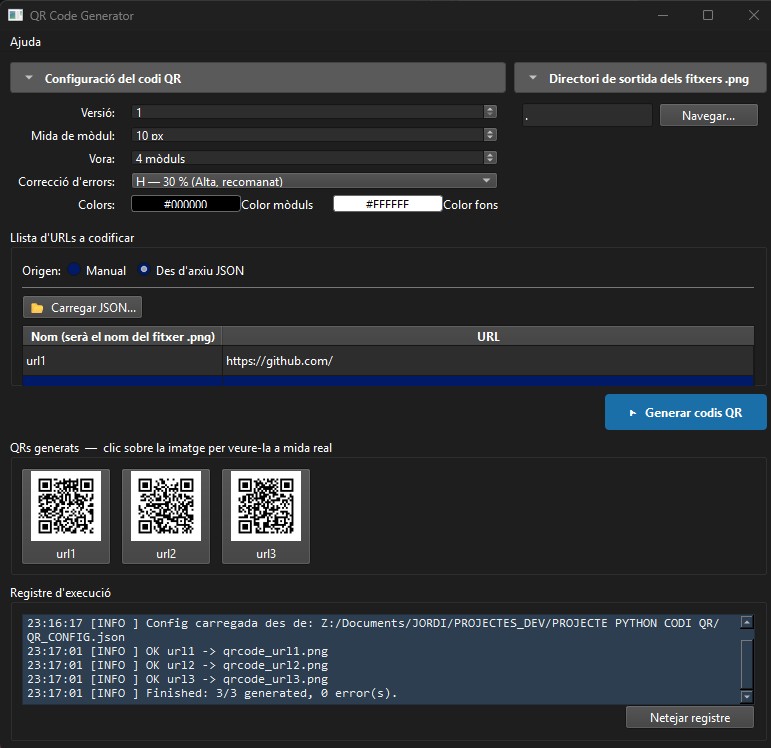Click the log line 'OK url2 -> qrcode_url2.png'
The height and width of the screenshot is (748, 771).
pyautogui.click(x=178, y=665)
